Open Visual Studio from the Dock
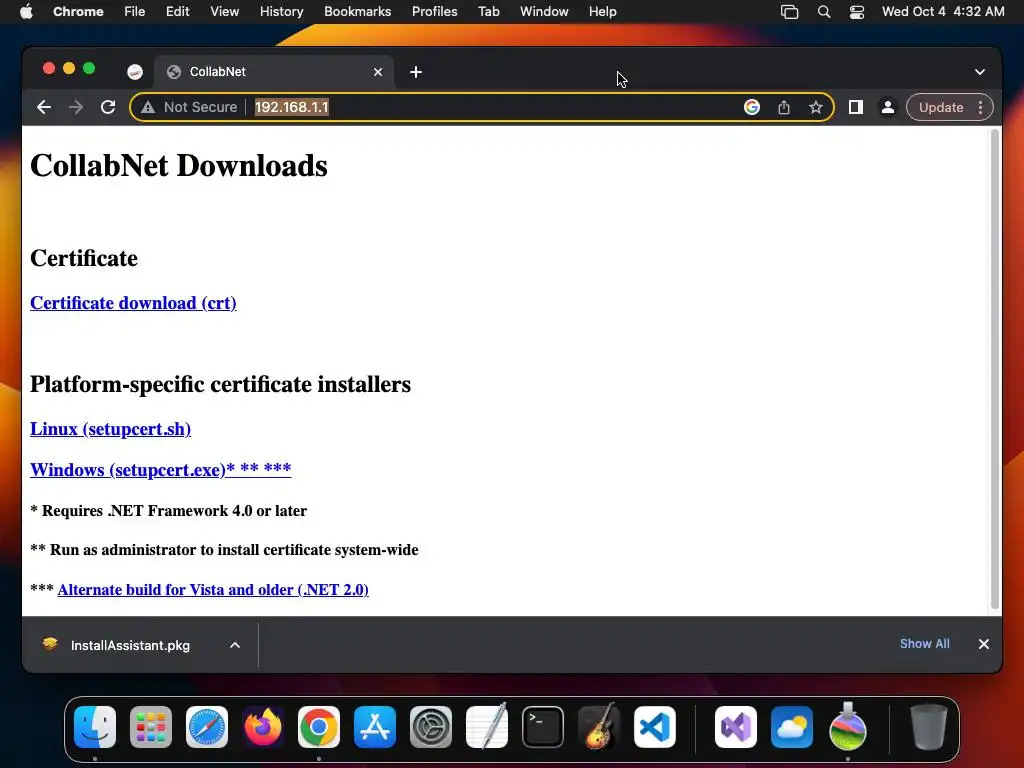 click(736, 727)
